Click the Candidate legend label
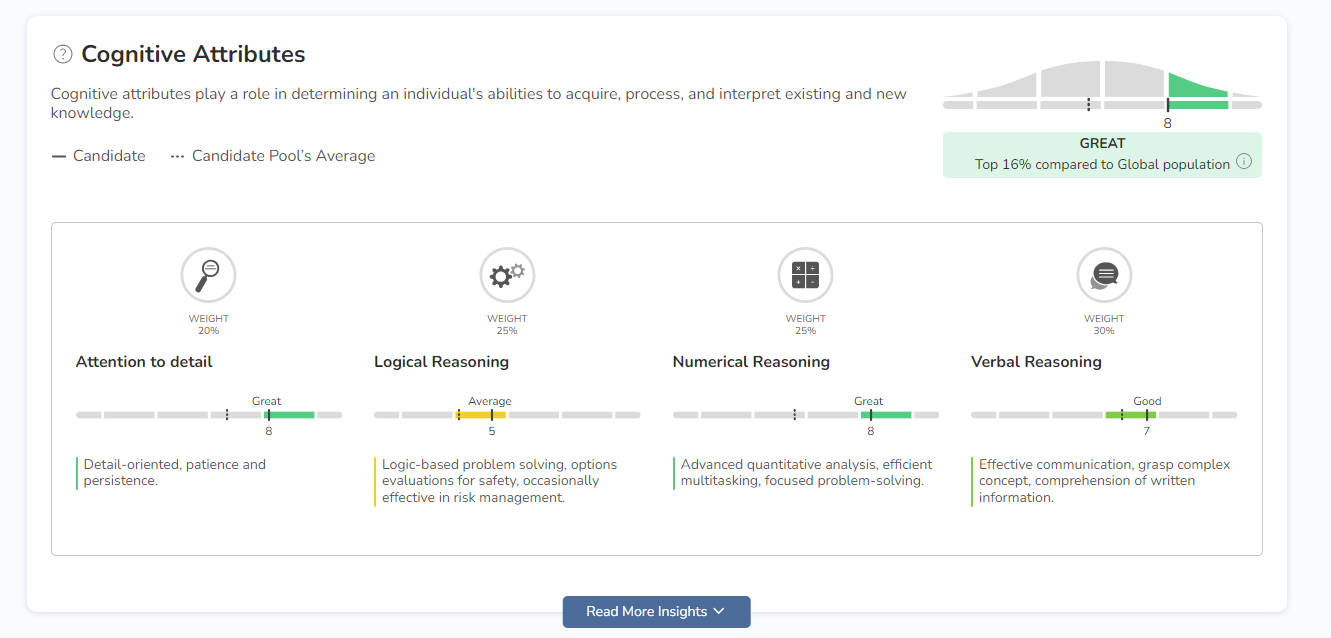Viewport: 1331px width, 638px height. click(109, 156)
